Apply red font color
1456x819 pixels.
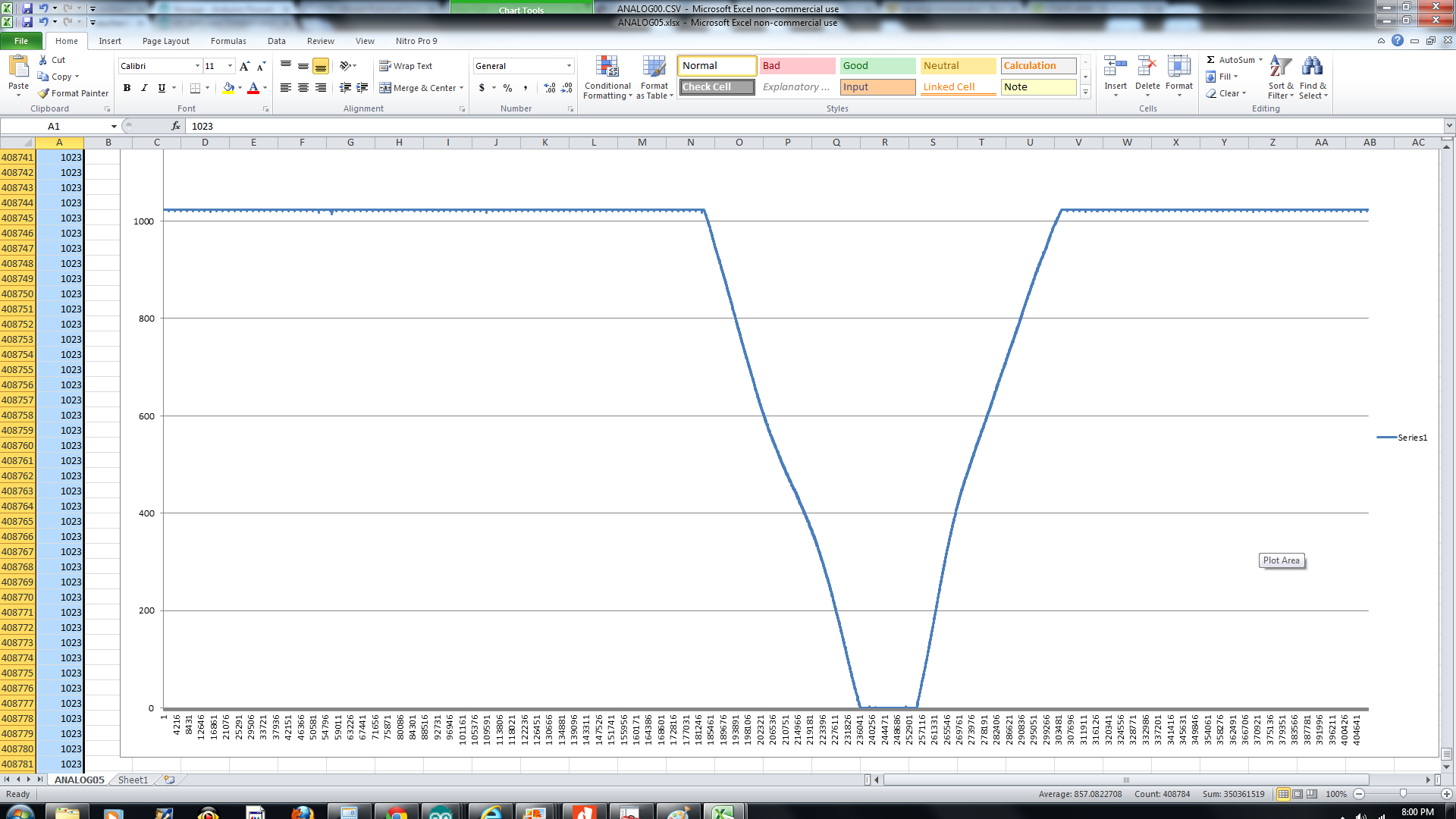(x=253, y=88)
